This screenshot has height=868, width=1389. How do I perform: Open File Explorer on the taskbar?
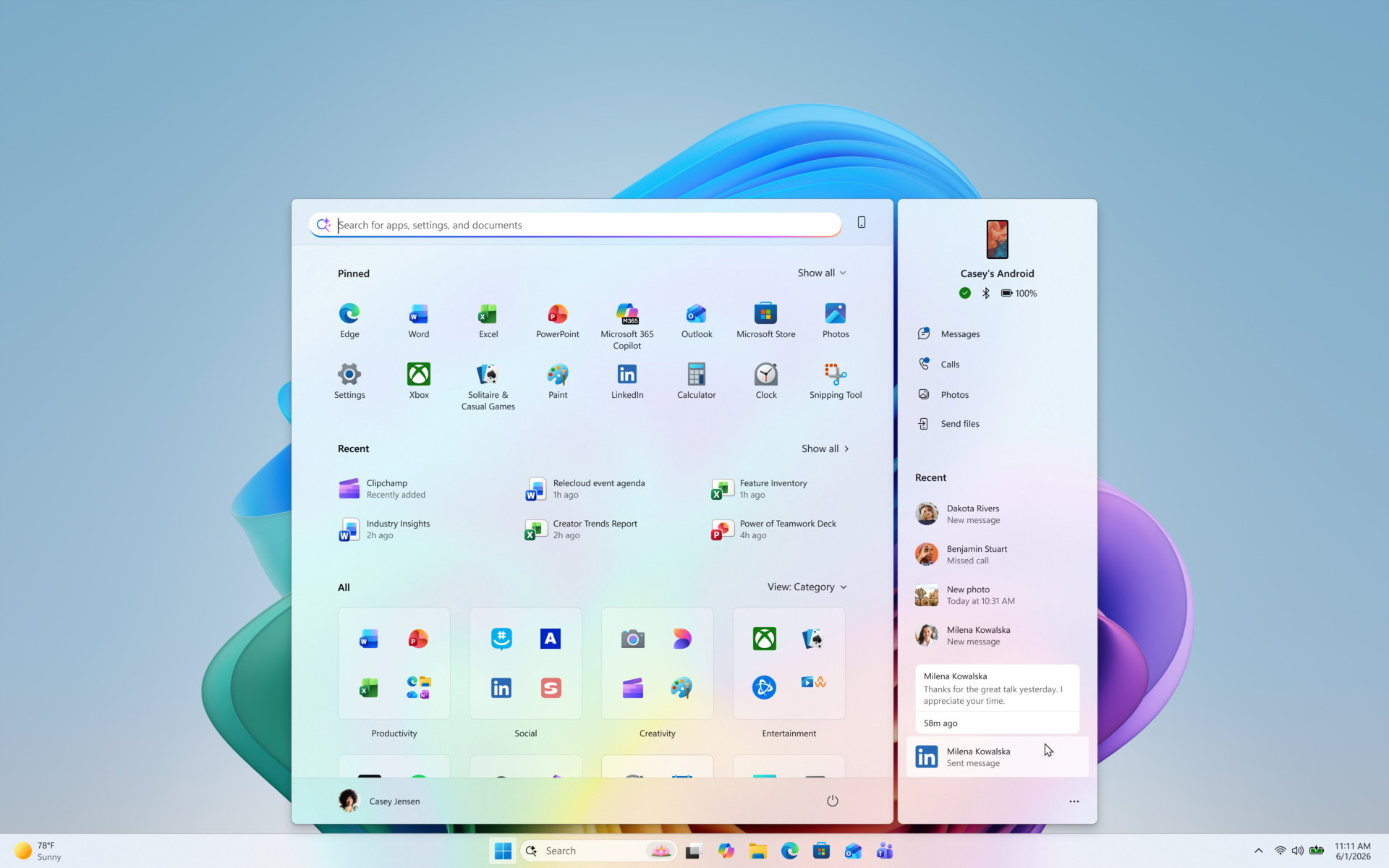tap(757, 851)
